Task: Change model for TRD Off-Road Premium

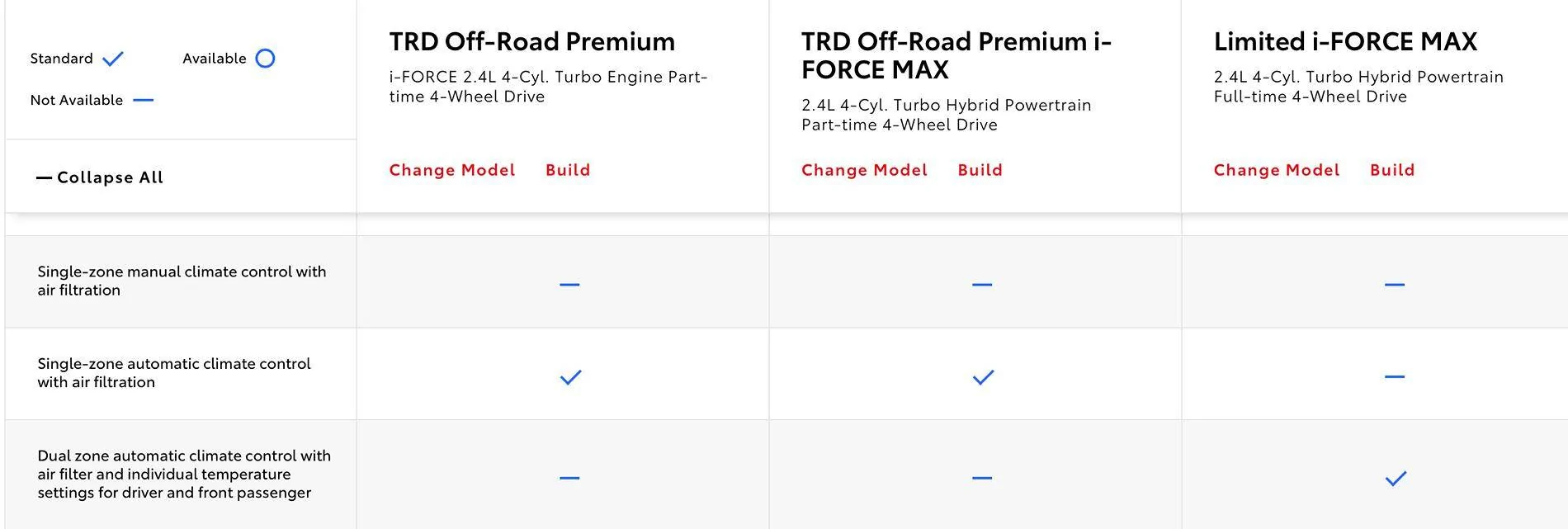Action: click(451, 170)
